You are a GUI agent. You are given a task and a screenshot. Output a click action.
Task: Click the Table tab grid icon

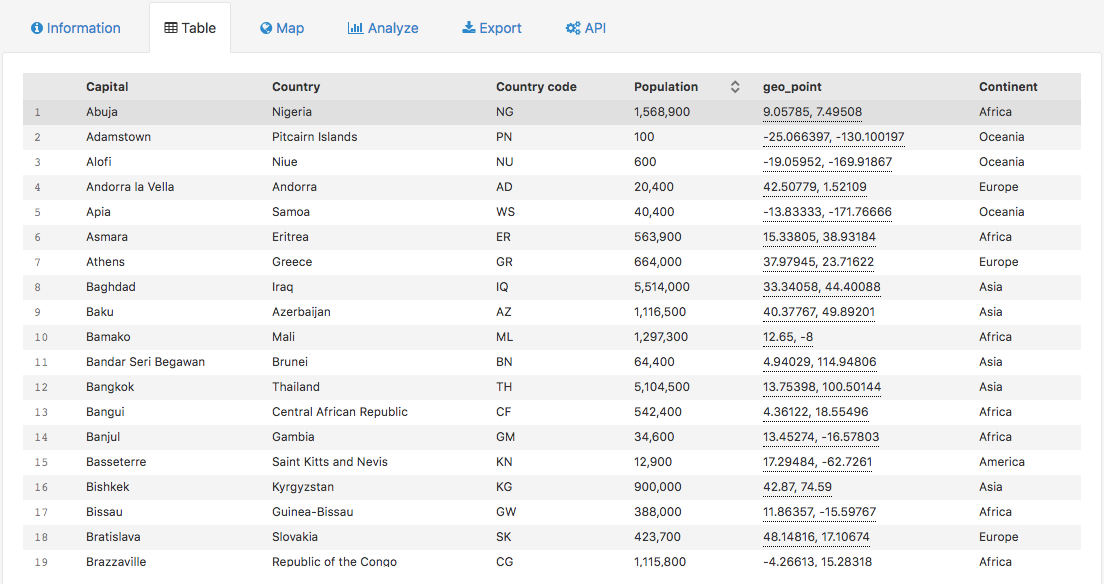(171, 28)
